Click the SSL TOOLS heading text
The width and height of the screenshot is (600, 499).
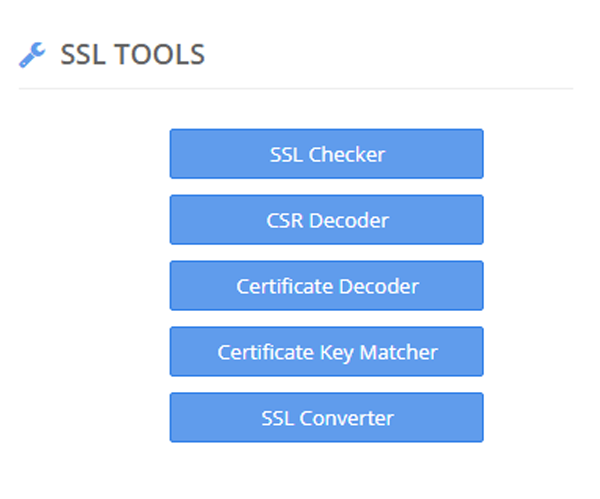pyautogui.click(x=132, y=55)
